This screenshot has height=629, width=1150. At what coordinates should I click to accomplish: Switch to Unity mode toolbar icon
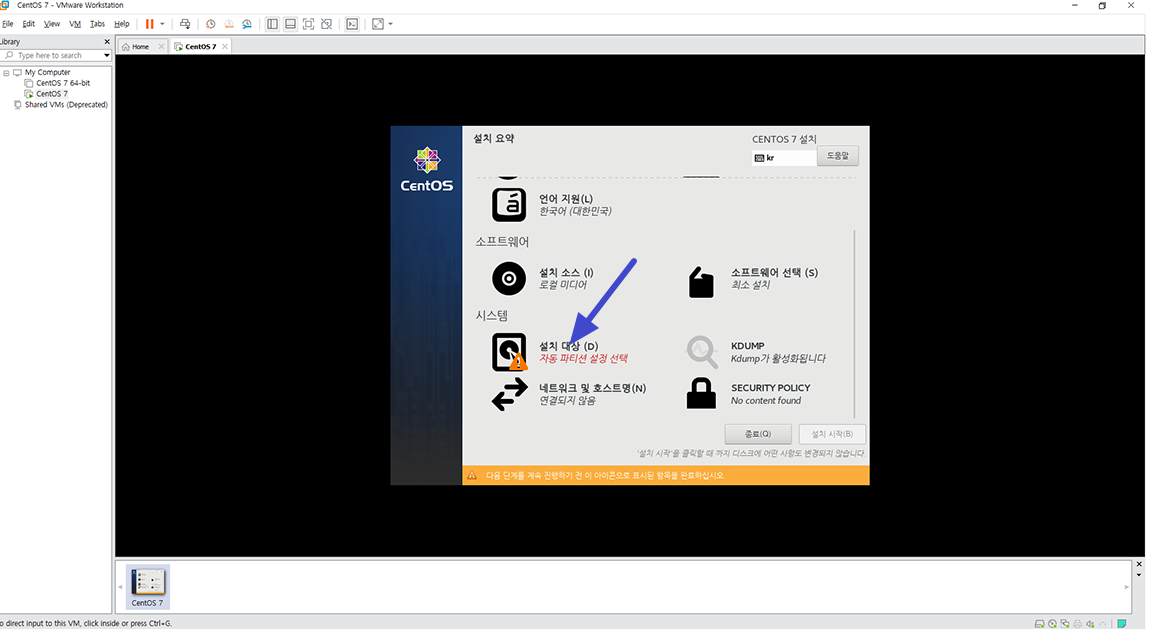pyautogui.click(x=326, y=24)
